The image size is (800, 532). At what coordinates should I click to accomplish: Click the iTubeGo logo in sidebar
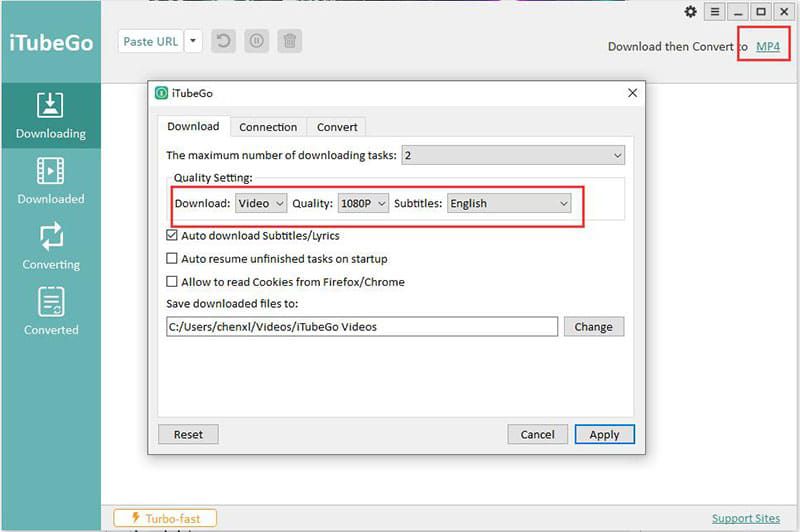tap(51, 43)
